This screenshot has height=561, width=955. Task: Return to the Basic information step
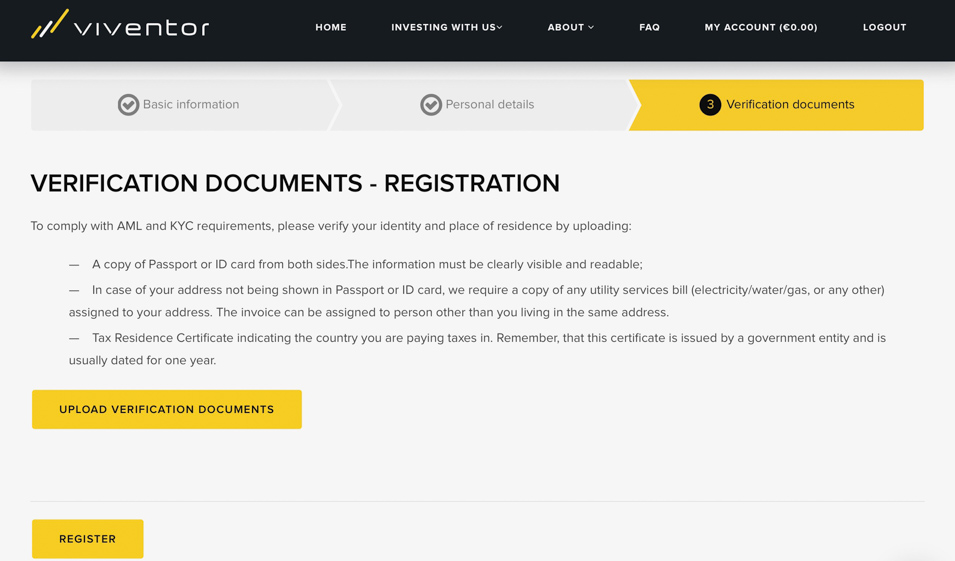pos(190,105)
